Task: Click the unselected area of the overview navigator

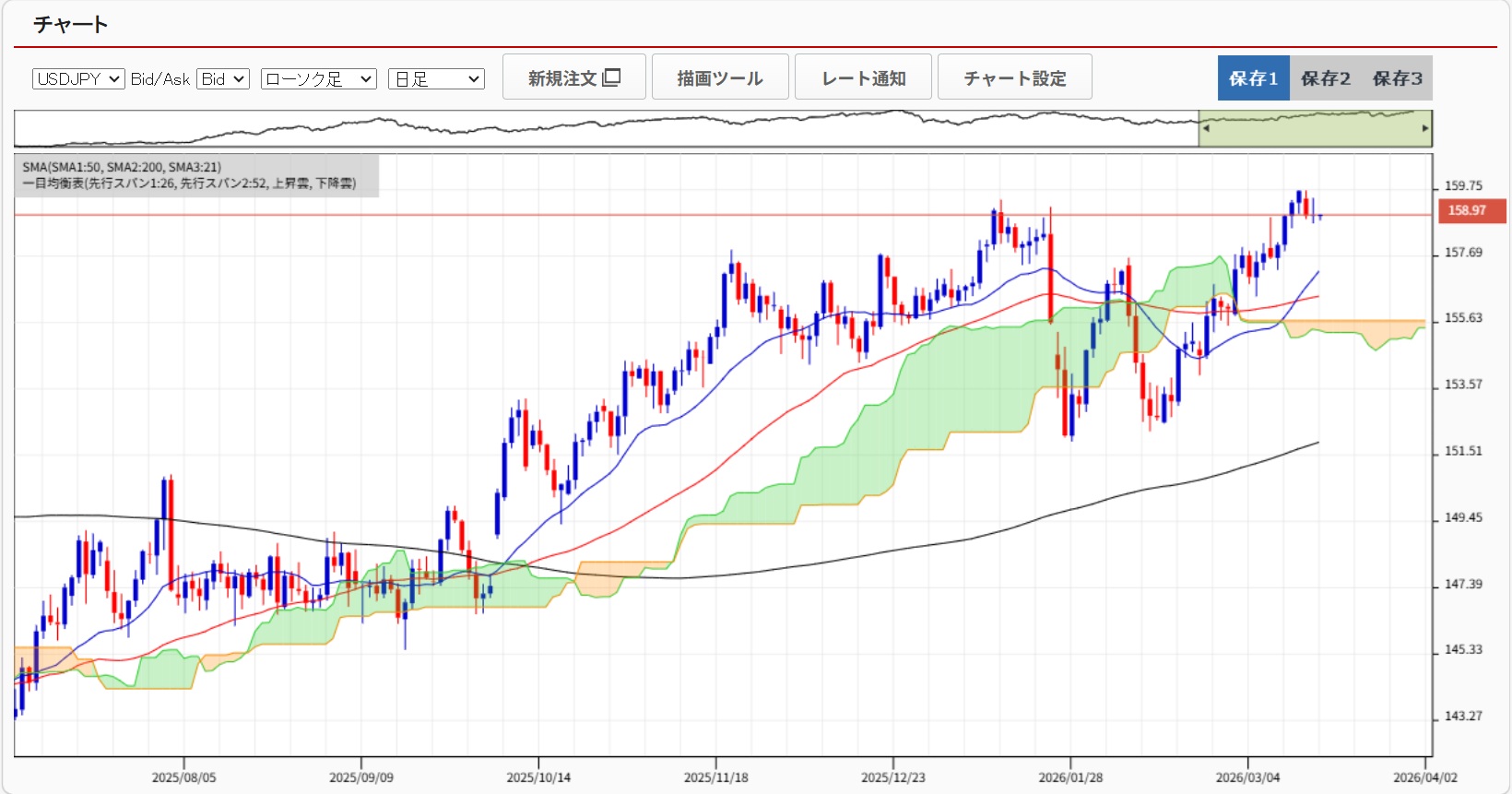Action: pyautogui.click(x=599, y=129)
